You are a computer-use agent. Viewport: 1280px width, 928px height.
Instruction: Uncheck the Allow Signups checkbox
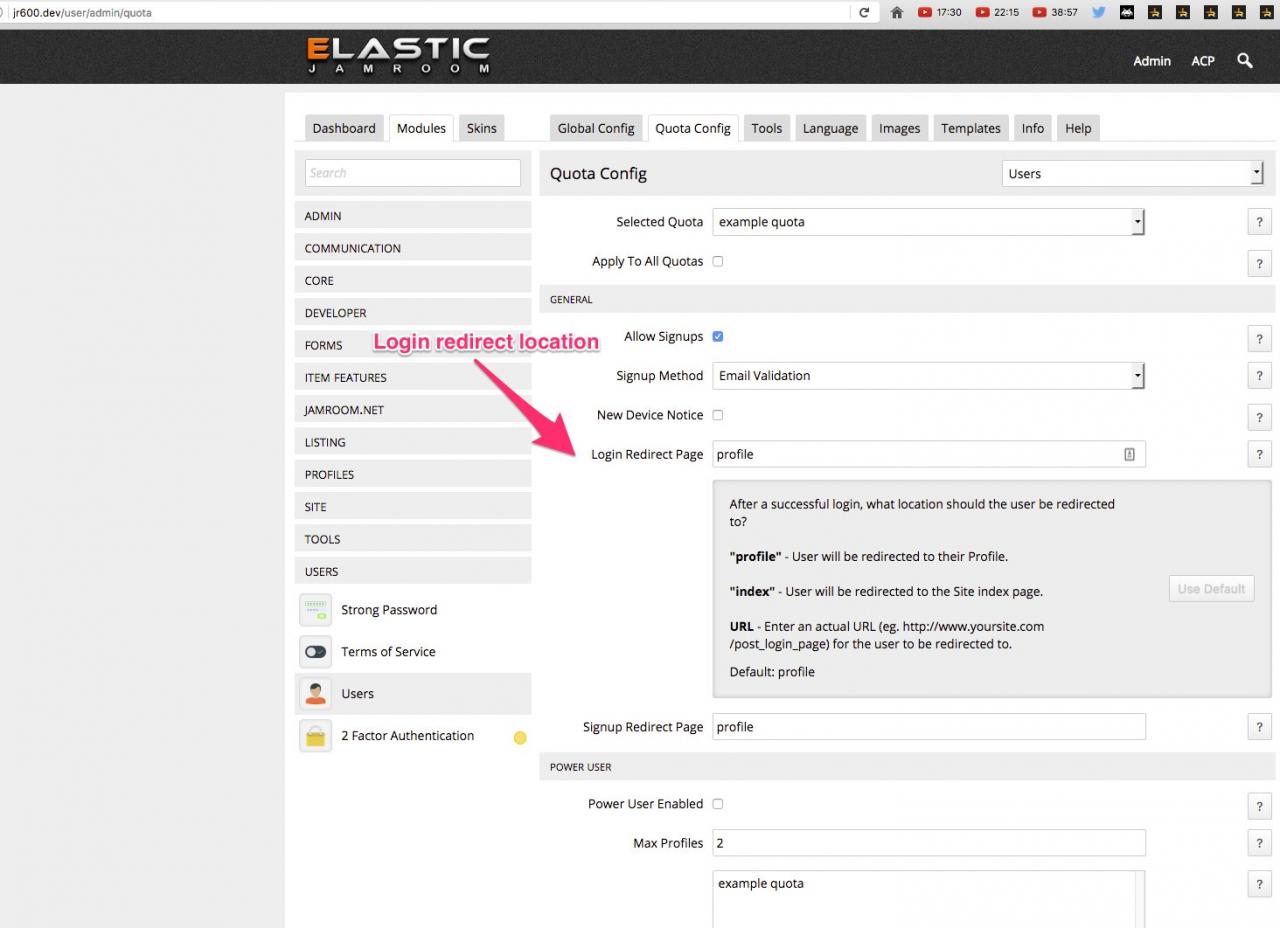[x=718, y=337]
